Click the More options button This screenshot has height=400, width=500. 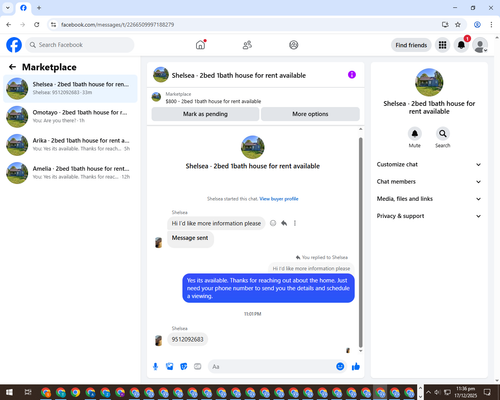tap(310, 114)
